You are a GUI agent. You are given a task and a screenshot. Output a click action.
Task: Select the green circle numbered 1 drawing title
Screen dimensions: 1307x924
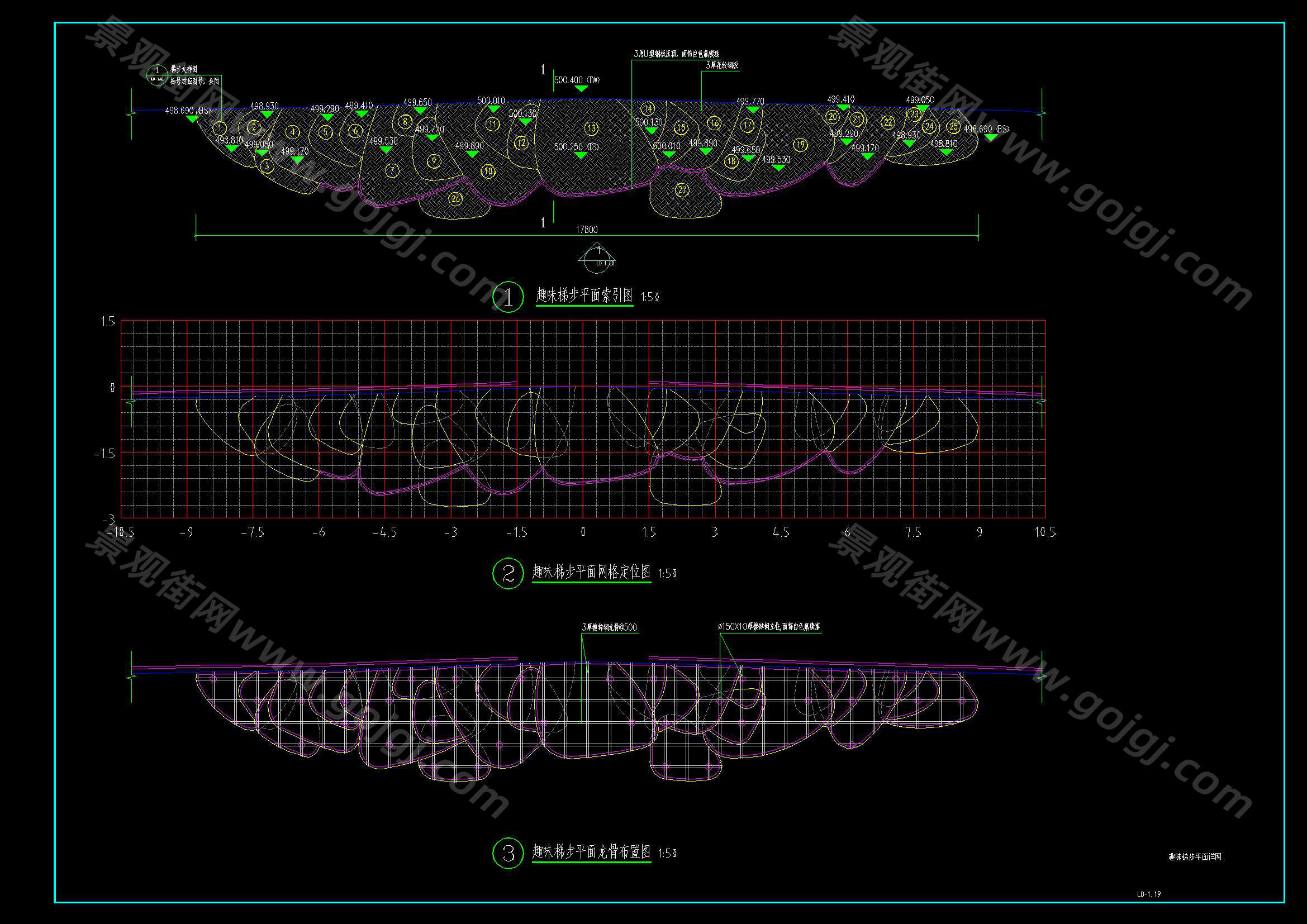(x=507, y=297)
